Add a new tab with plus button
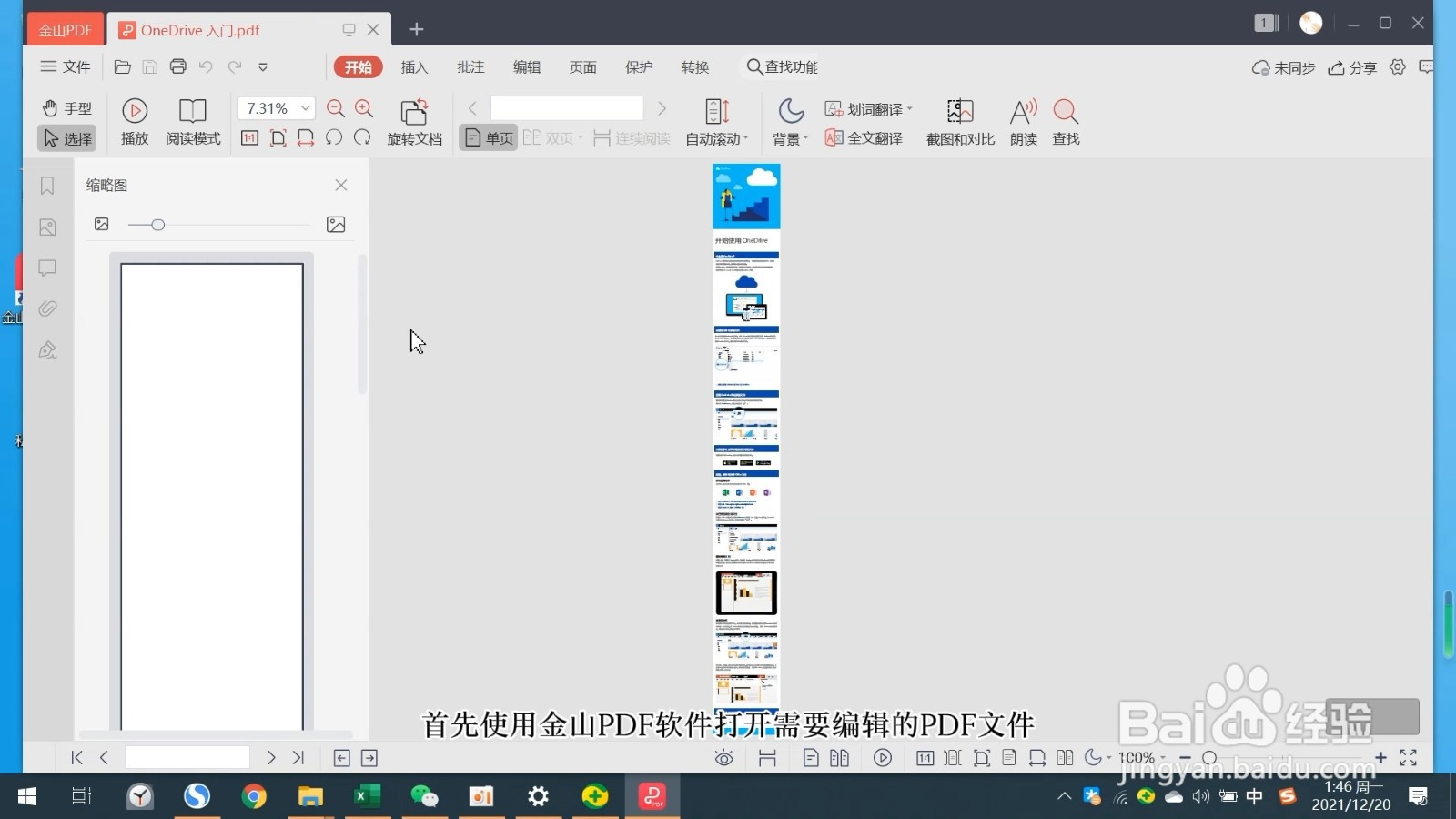Image resolution: width=1456 pixels, height=819 pixels. [x=417, y=29]
